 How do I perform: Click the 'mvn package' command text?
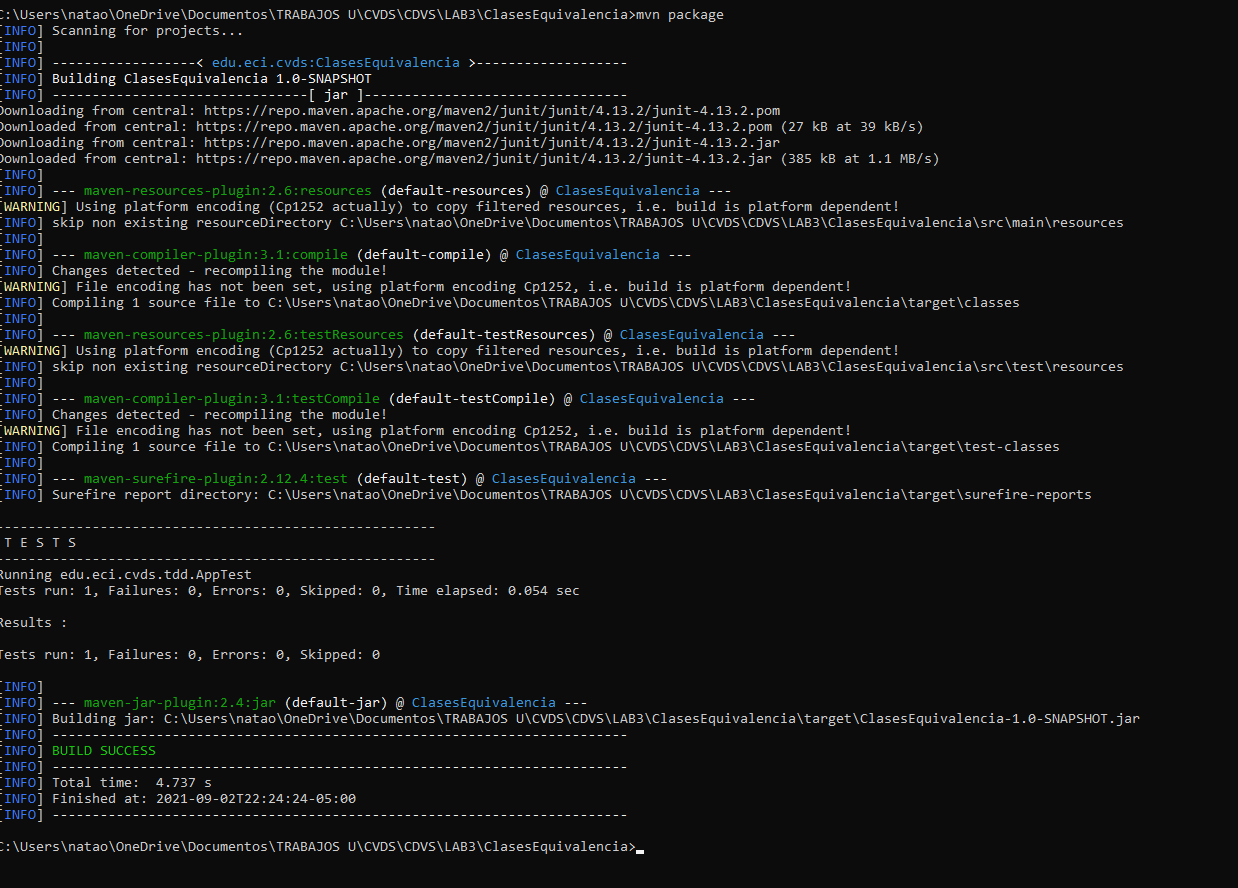click(x=679, y=15)
